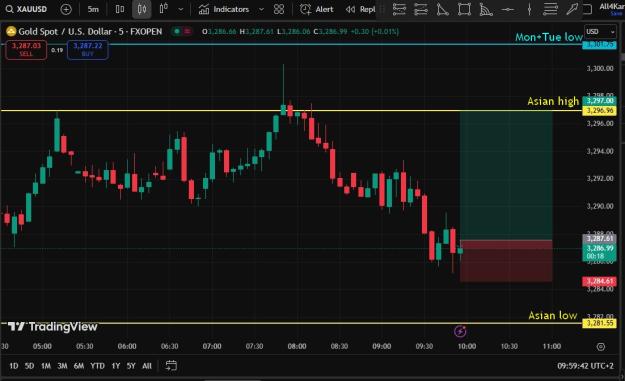Open indicator templates grid icon
Screen dimensions: 625x381
coord(279,9)
